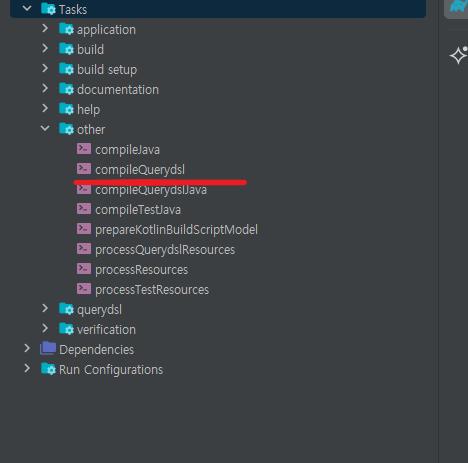This screenshot has width=468, height=463.
Task: Click the compileTestJava task icon
Action: click(84, 209)
